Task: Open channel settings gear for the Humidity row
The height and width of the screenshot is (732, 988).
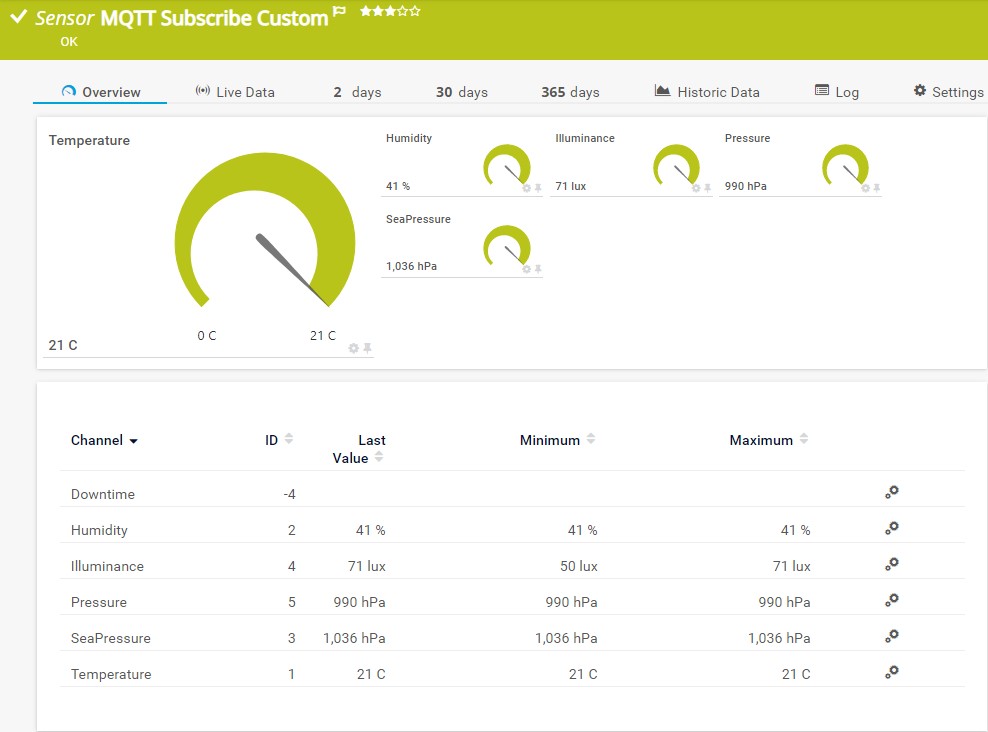Action: (891, 527)
